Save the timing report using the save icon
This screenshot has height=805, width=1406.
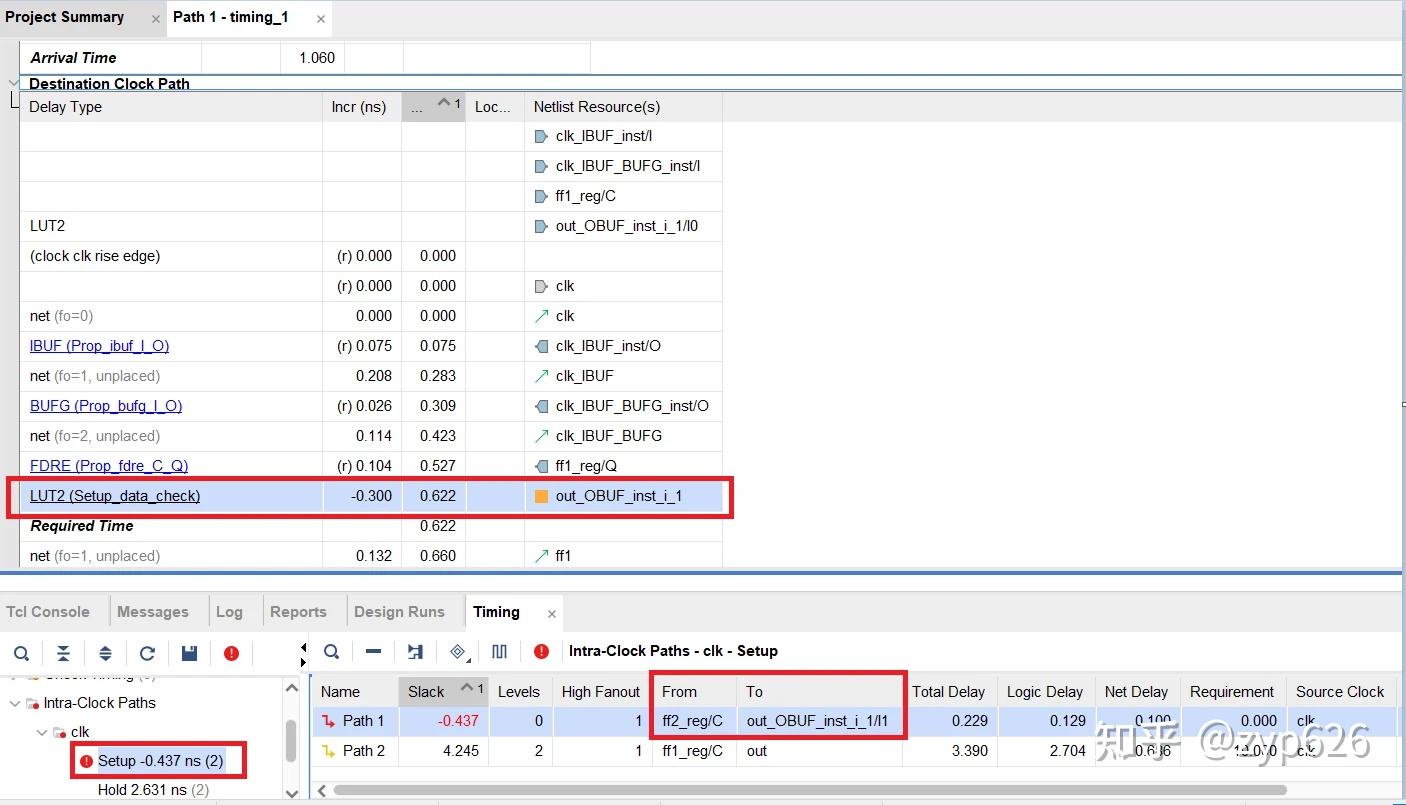[189, 653]
